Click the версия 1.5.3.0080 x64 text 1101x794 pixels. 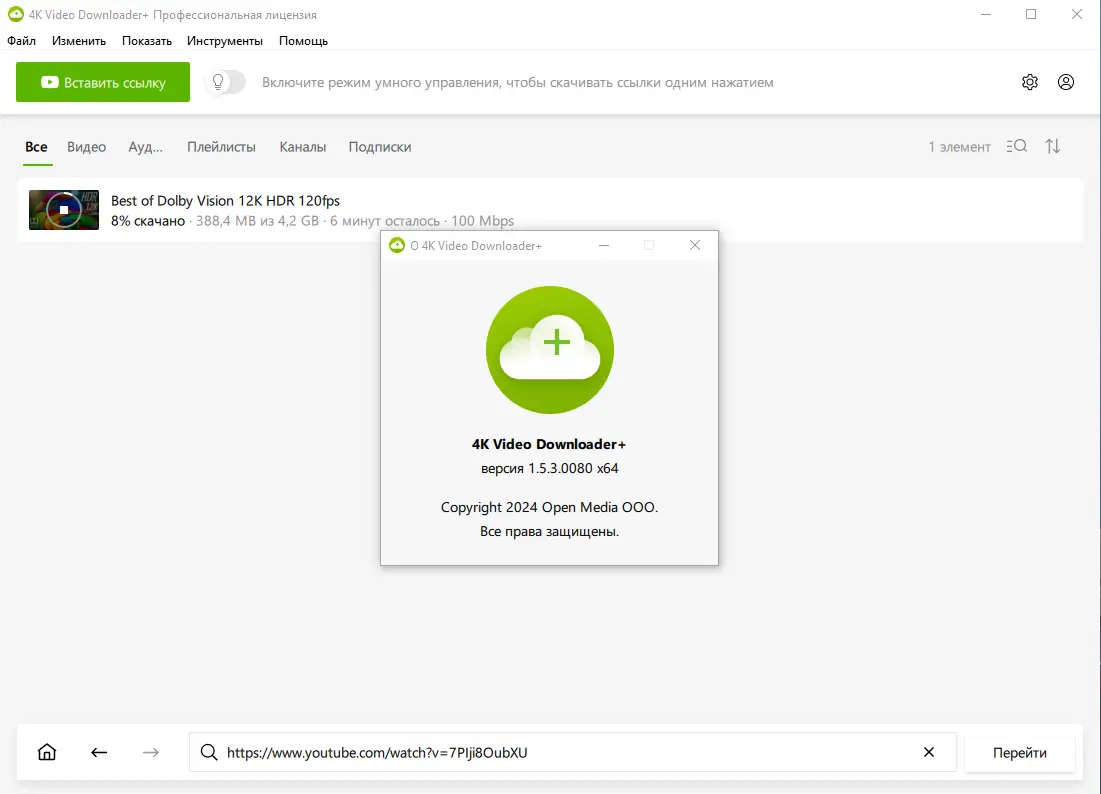tap(550, 468)
